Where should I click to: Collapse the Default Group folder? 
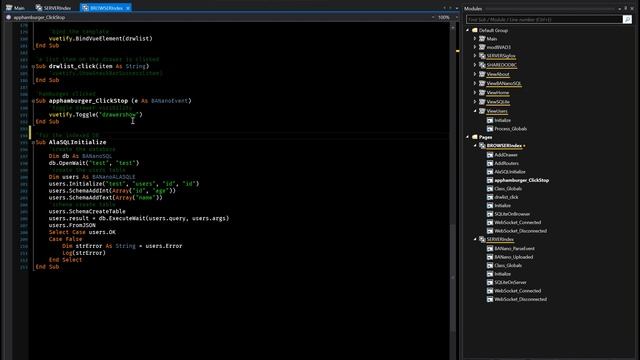468,30
